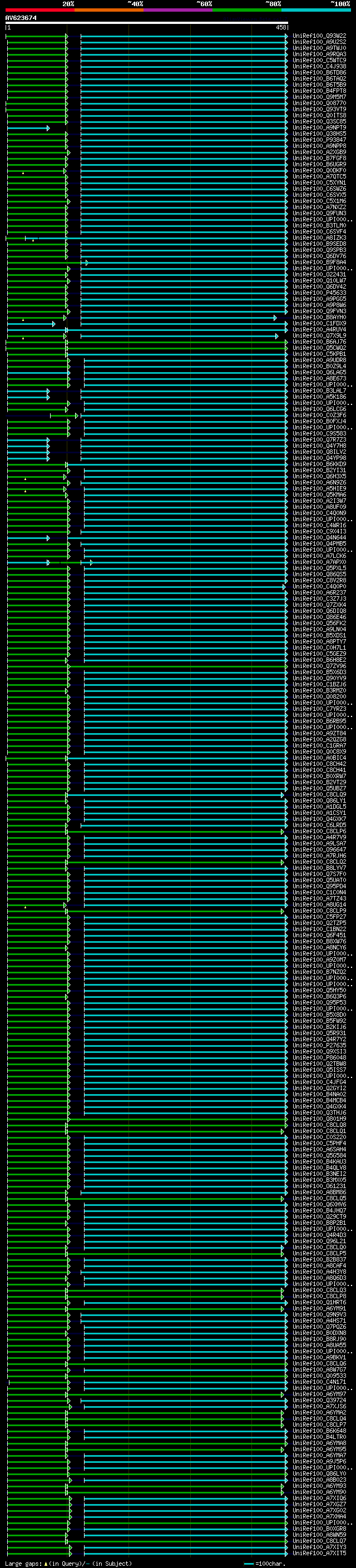Select the UniRef100_B8AYH0 label
Viewport: 356px width, 1568px height.
tap(319, 318)
